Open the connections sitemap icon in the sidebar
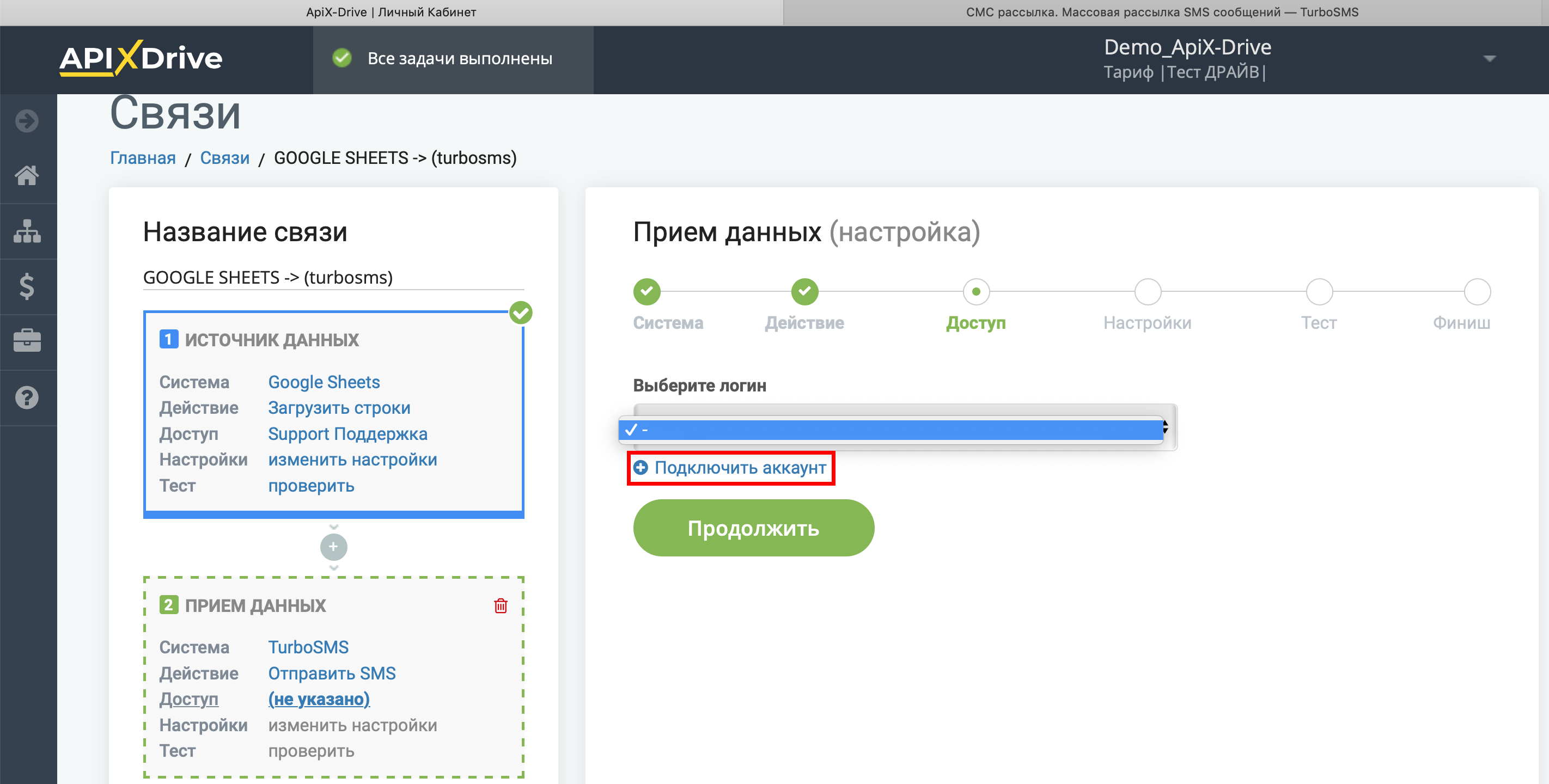This screenshot has width=1549, height=784. point(27,231)
